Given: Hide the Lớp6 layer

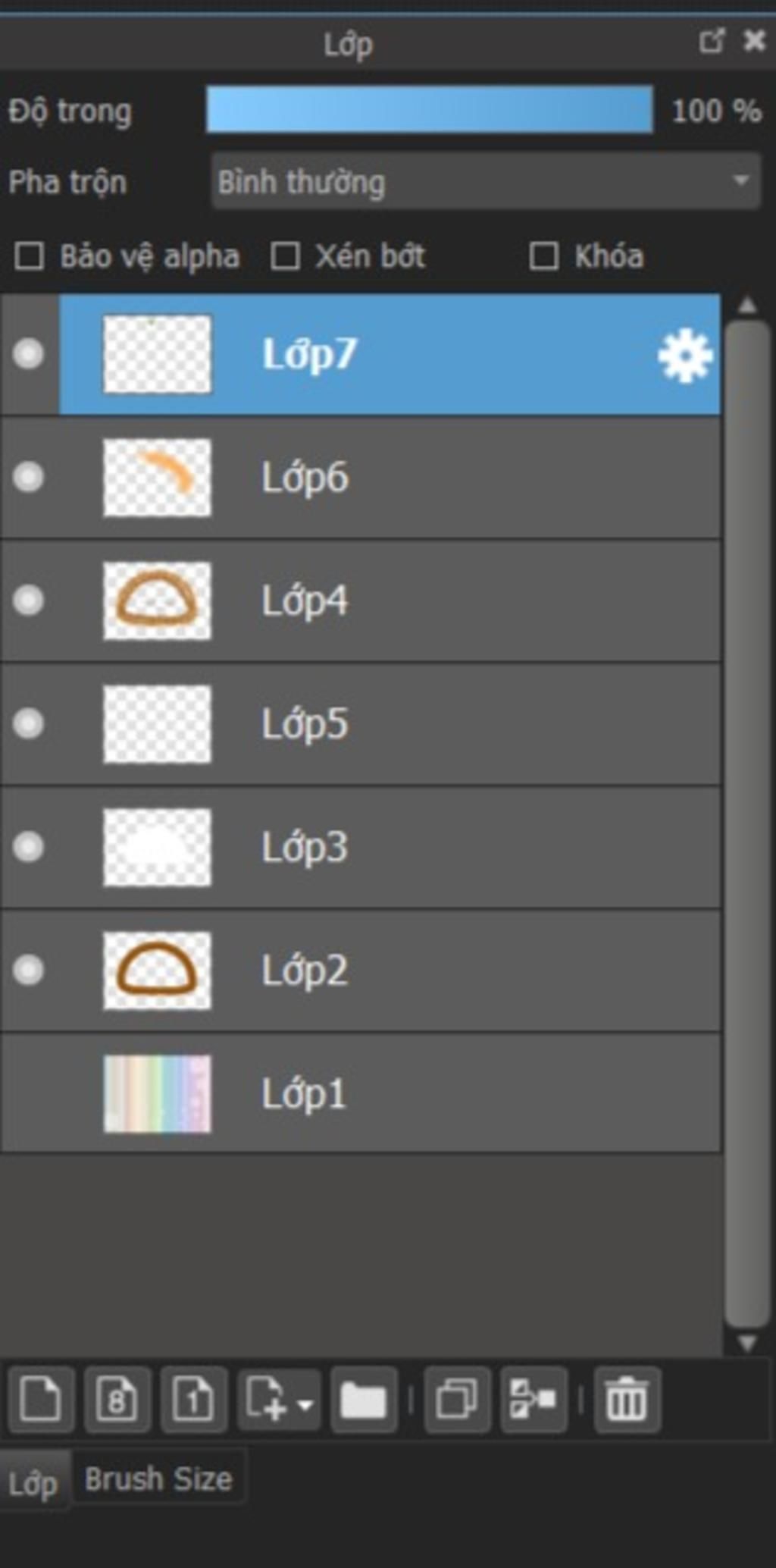Looking at the screenshot, I should (x=29, y=478).
